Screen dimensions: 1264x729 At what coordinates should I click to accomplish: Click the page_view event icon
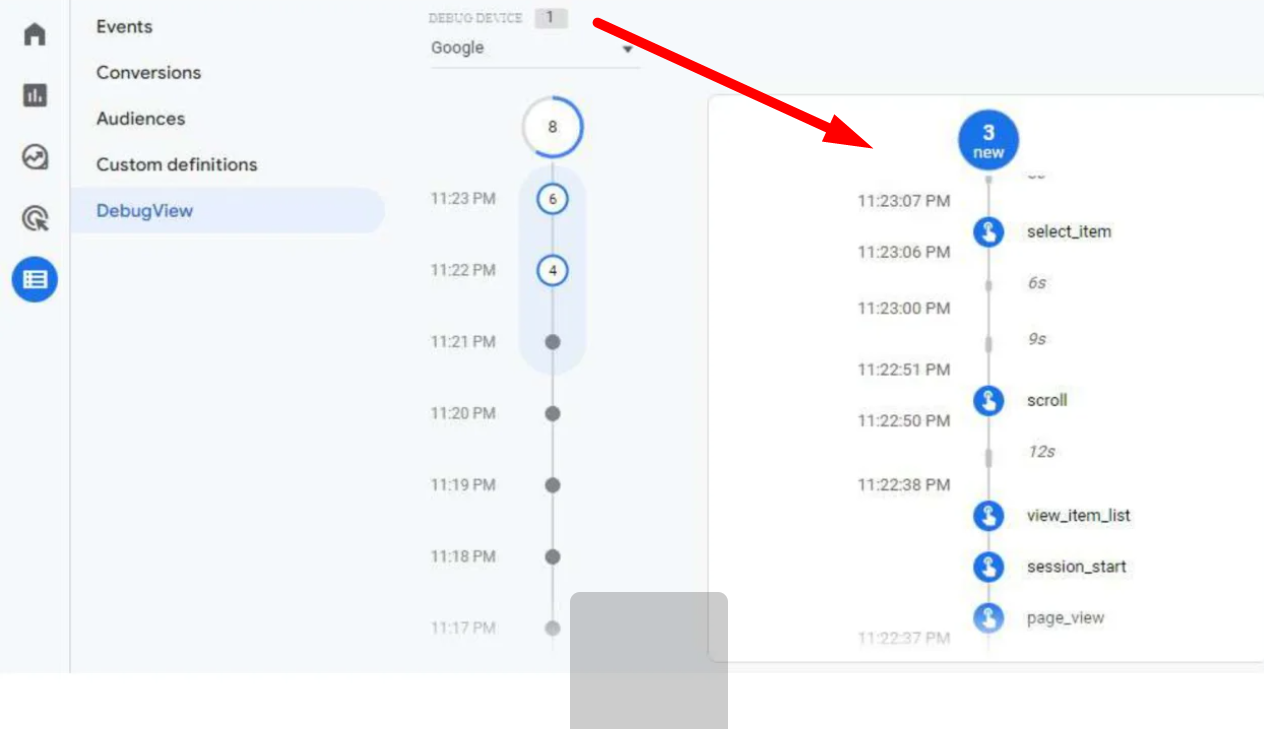[x=988, y=618]
